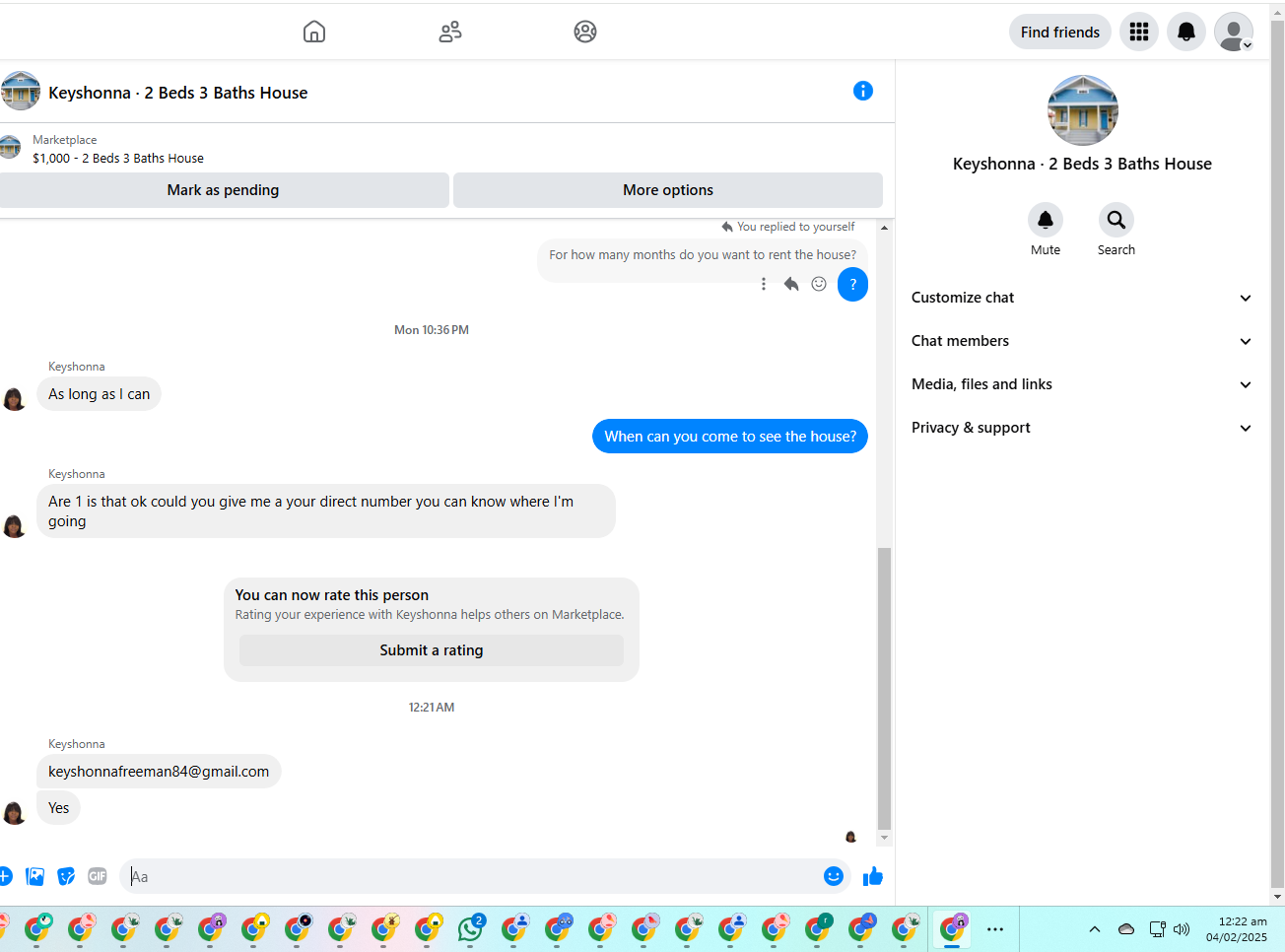Click the email address message bubble
Viewport: 1285px width, 952px height.
159,772
